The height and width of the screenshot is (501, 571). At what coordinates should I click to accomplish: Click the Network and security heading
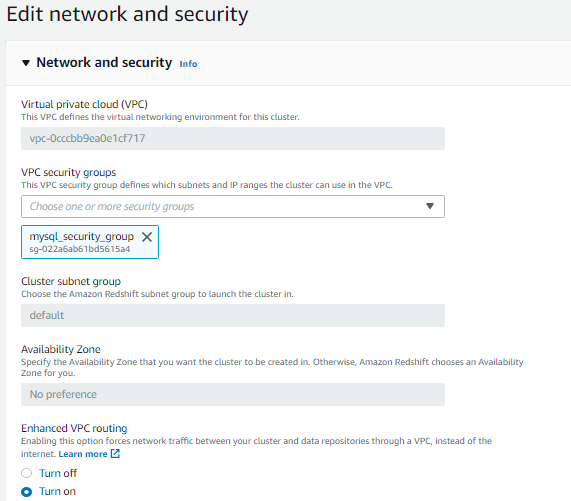click(x=104, y=63)
